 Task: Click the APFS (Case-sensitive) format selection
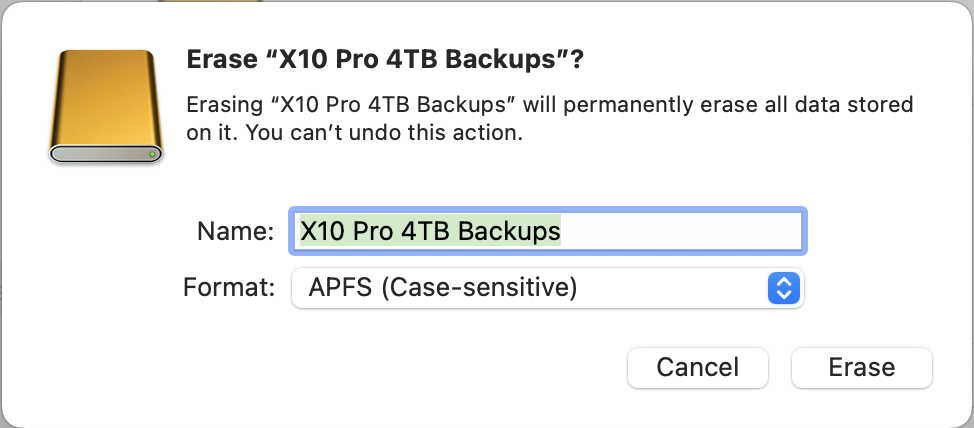tap(443, 289)
